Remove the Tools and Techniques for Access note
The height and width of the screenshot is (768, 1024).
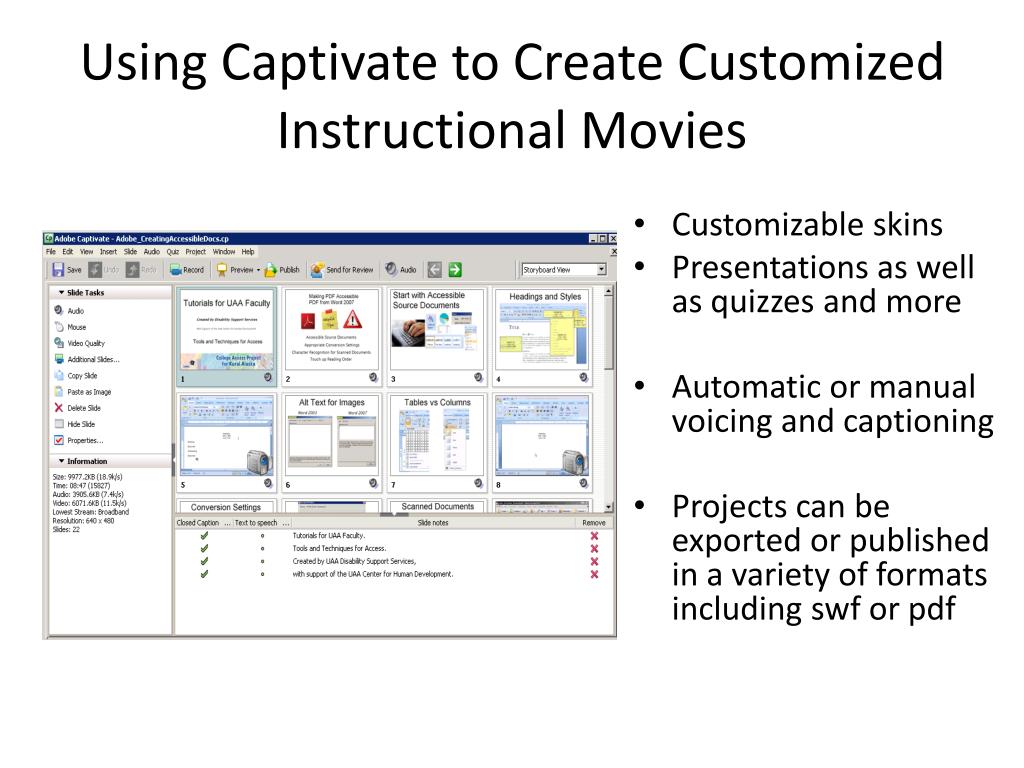point(594,549)
